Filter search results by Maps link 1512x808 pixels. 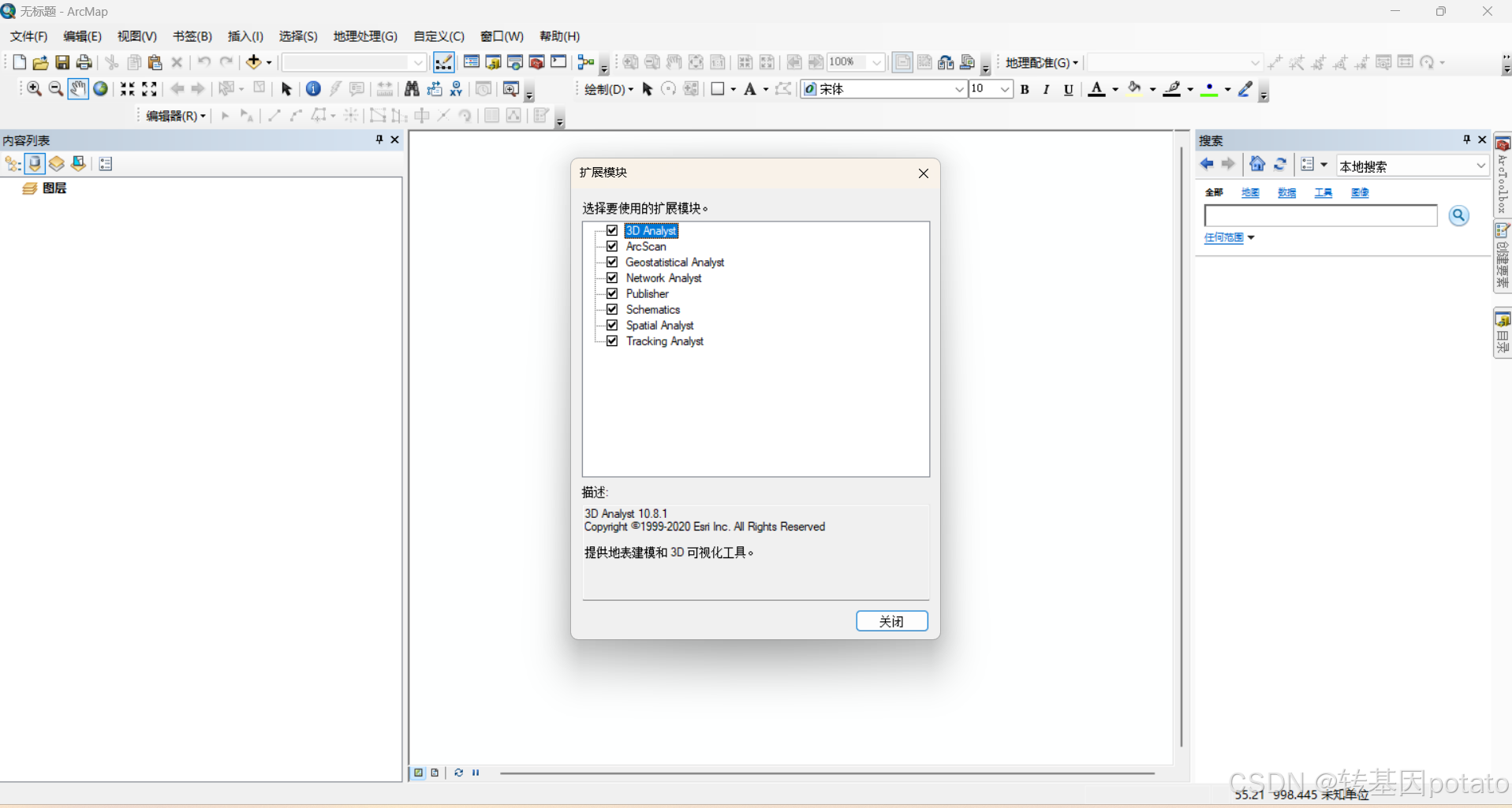click(x=1250, y=192)
